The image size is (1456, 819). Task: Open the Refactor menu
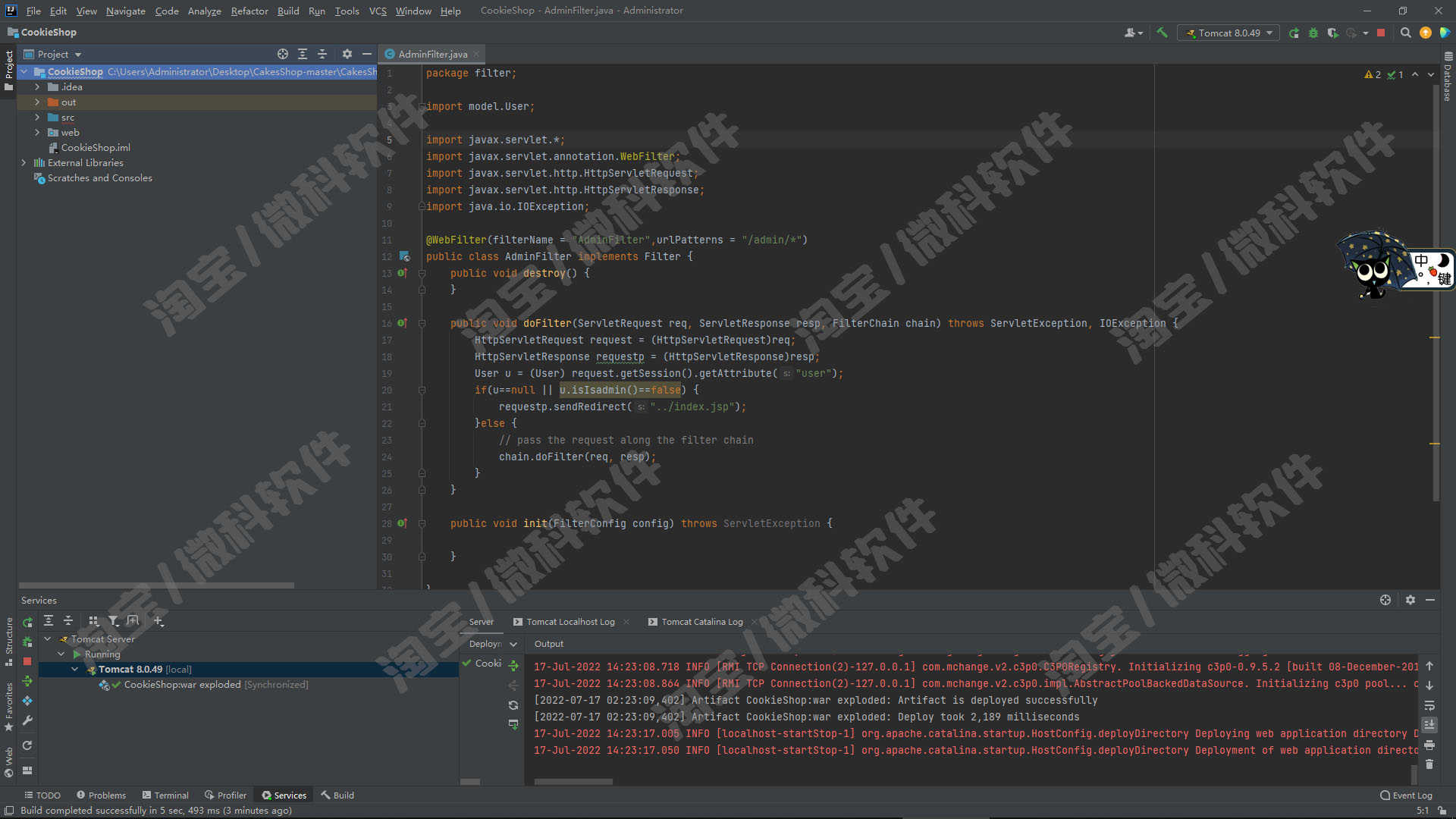[x=249, y=11]
